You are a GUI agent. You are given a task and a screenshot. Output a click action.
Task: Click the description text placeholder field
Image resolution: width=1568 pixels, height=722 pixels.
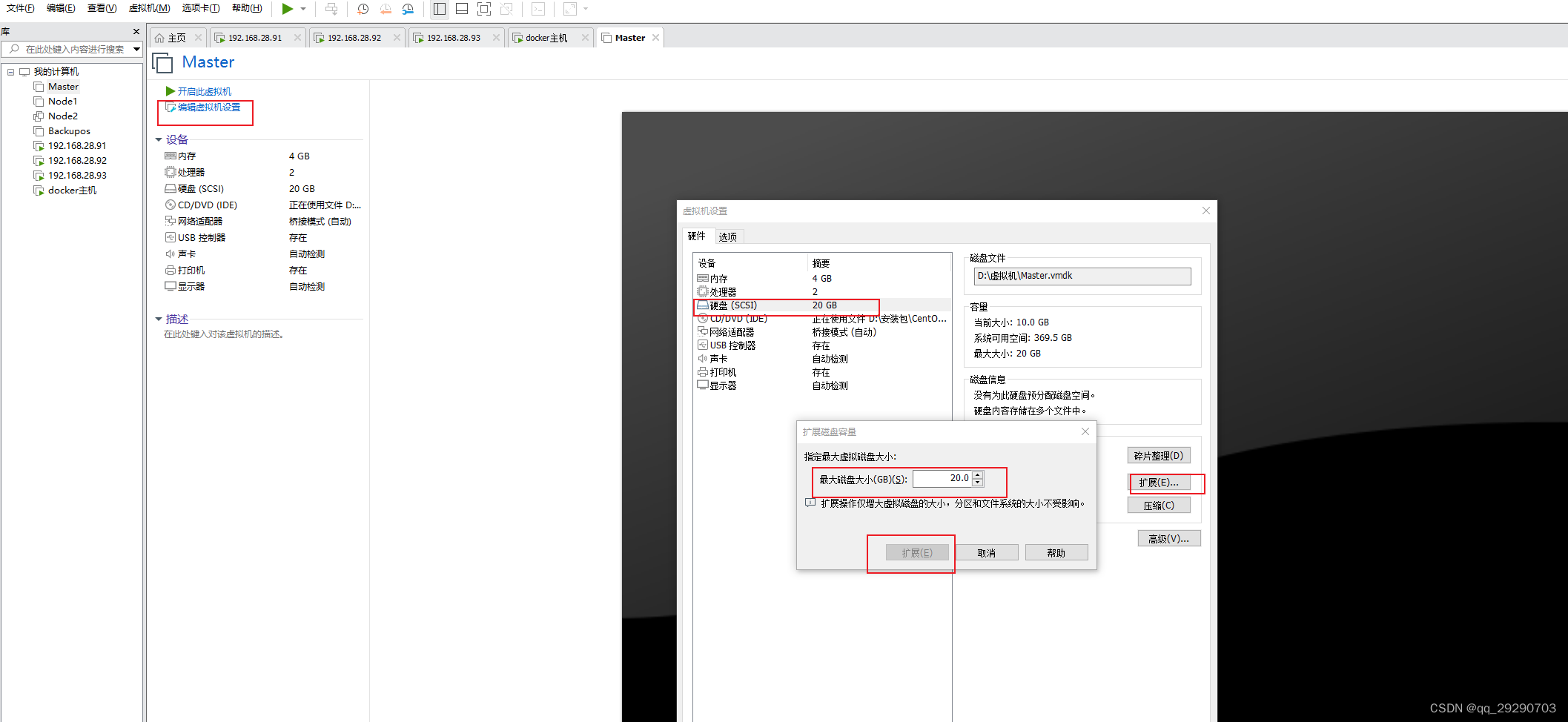tap(224, 334)
